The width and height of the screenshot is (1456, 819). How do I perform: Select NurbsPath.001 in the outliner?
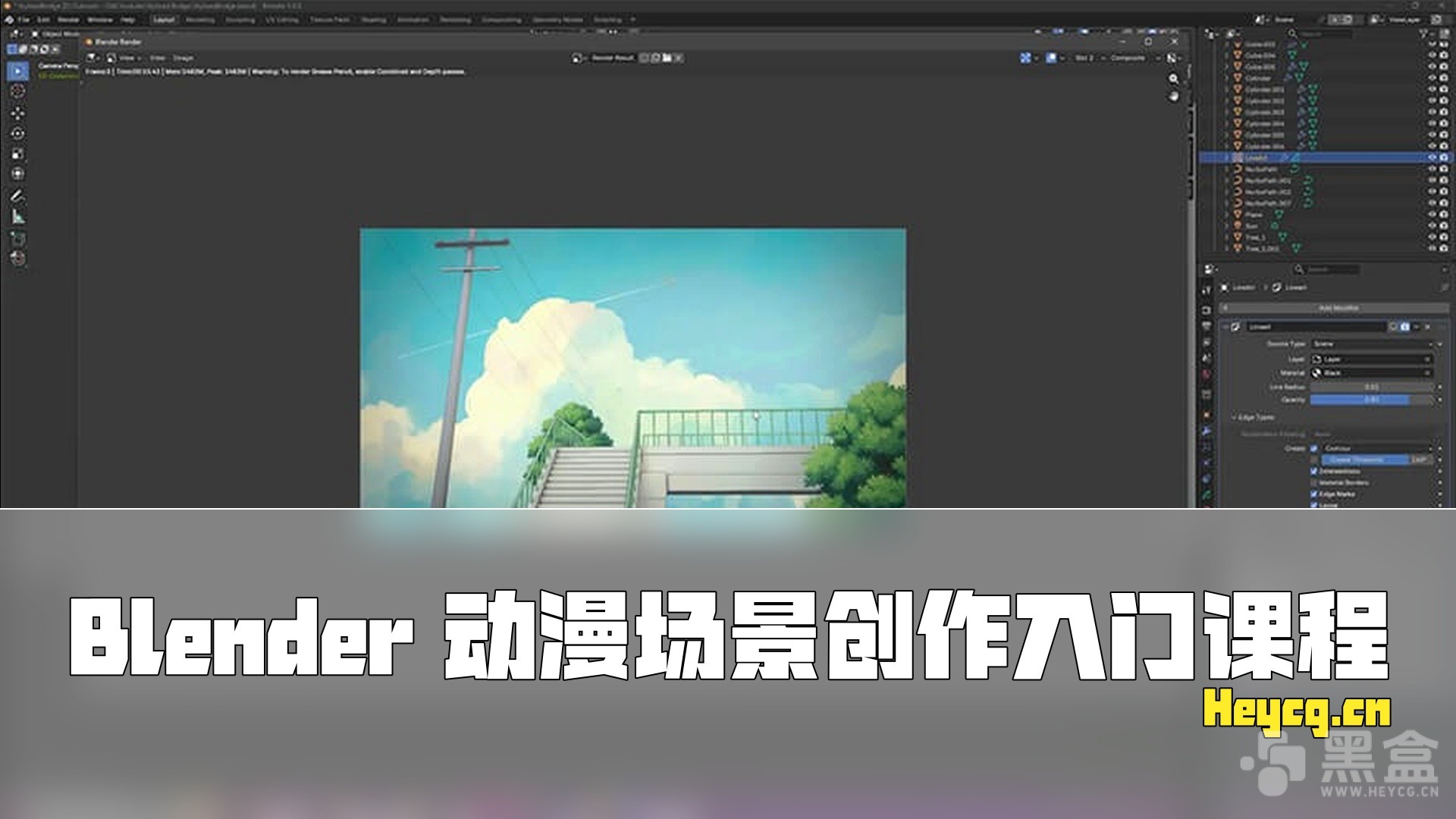(x=1267, y=180)
